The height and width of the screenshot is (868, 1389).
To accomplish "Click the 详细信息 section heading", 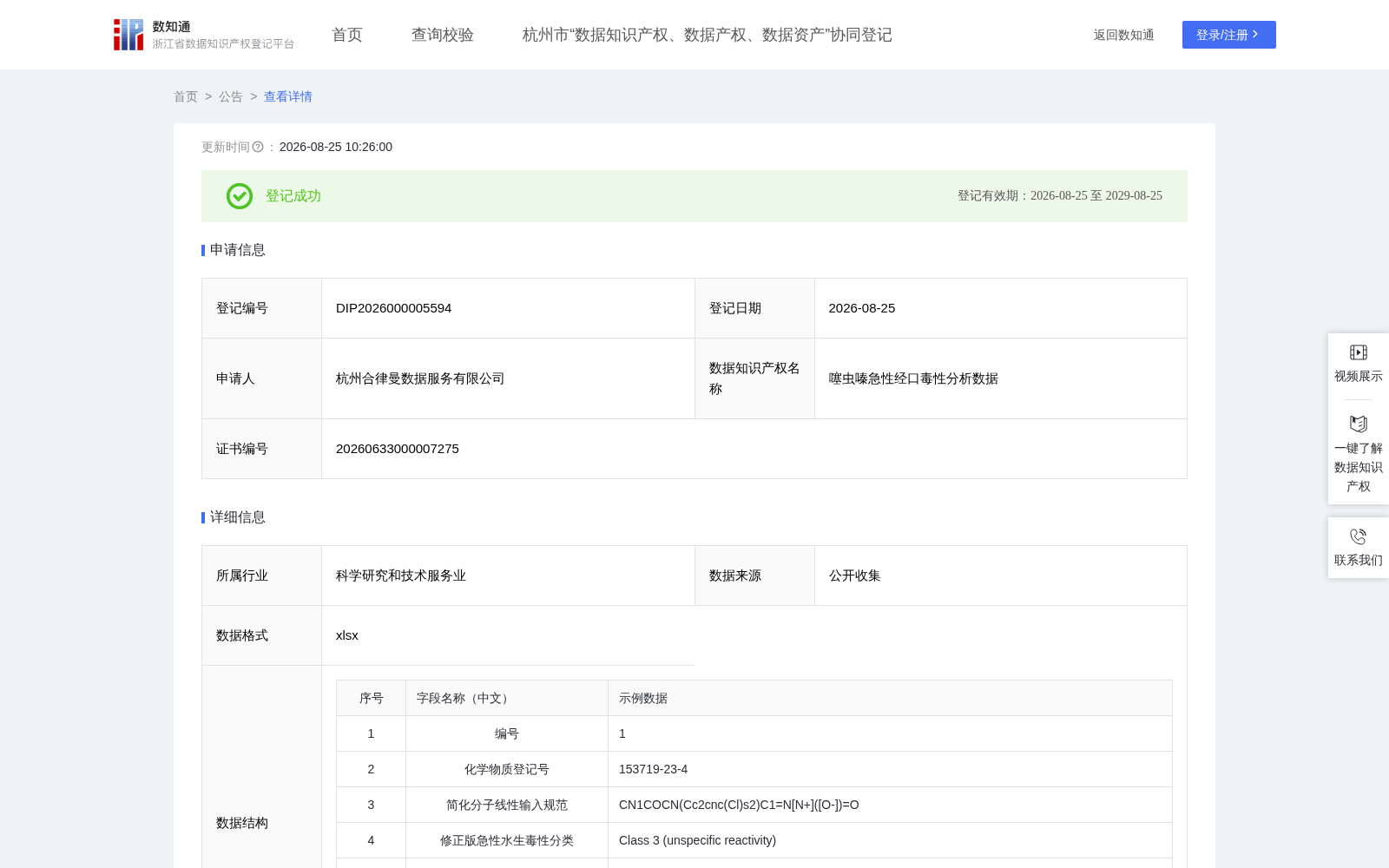I will (238, 517).
